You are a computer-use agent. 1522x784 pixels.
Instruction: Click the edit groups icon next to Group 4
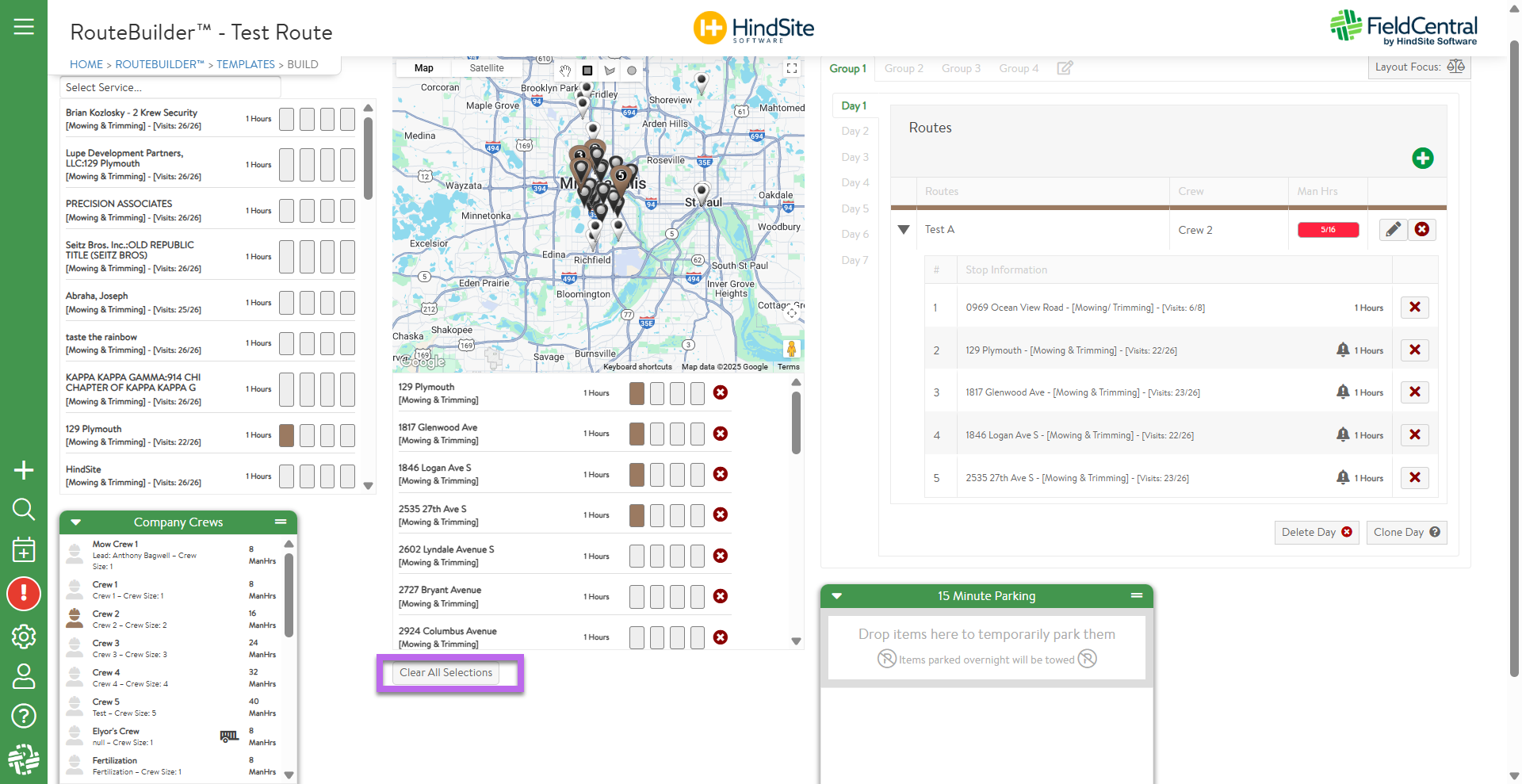(x=1065, y=68)
